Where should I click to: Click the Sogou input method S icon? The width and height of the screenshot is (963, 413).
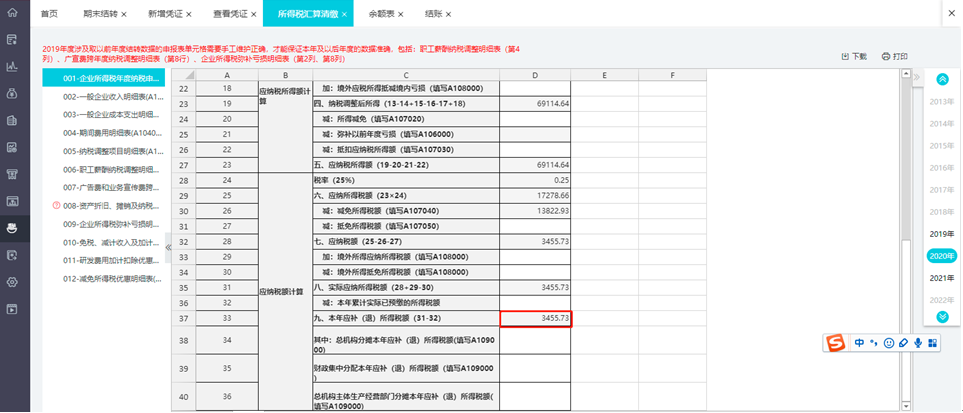[835, 344]
